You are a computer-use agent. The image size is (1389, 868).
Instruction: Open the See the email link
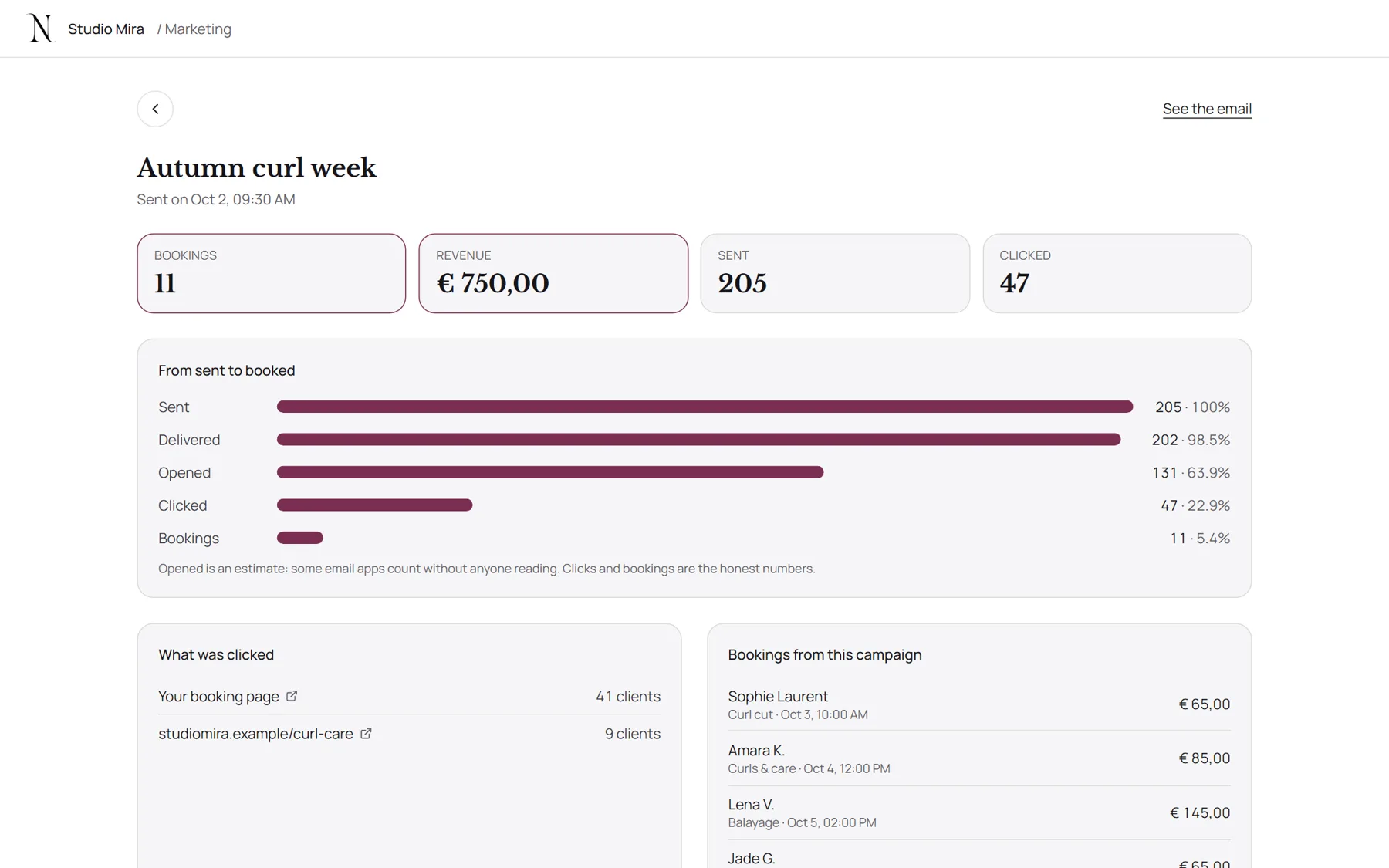(x=1207, y=109)
